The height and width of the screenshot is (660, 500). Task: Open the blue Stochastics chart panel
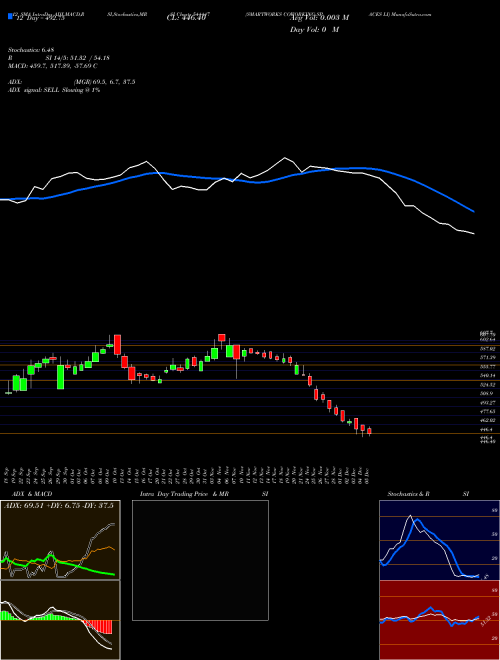[439, 540]
